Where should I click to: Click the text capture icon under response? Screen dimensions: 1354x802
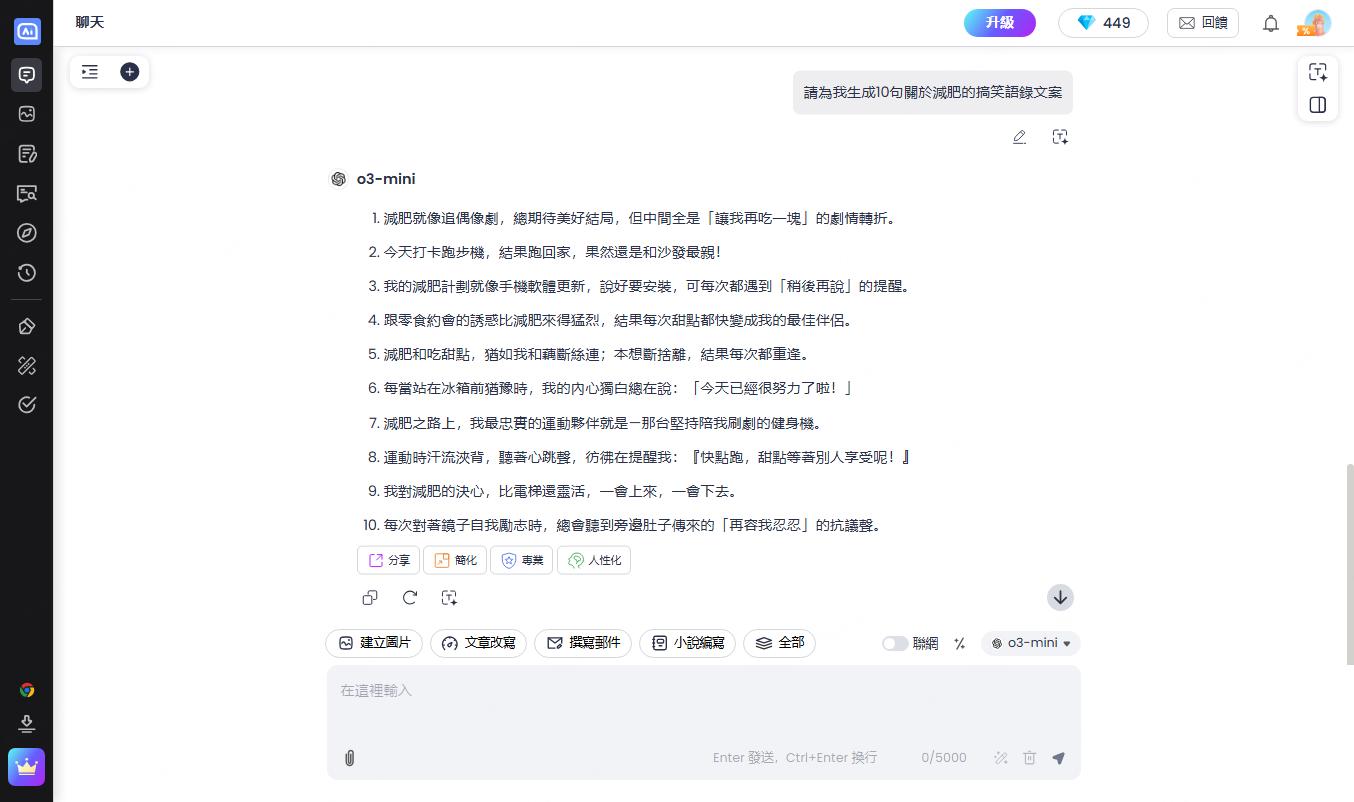[449, 598]
